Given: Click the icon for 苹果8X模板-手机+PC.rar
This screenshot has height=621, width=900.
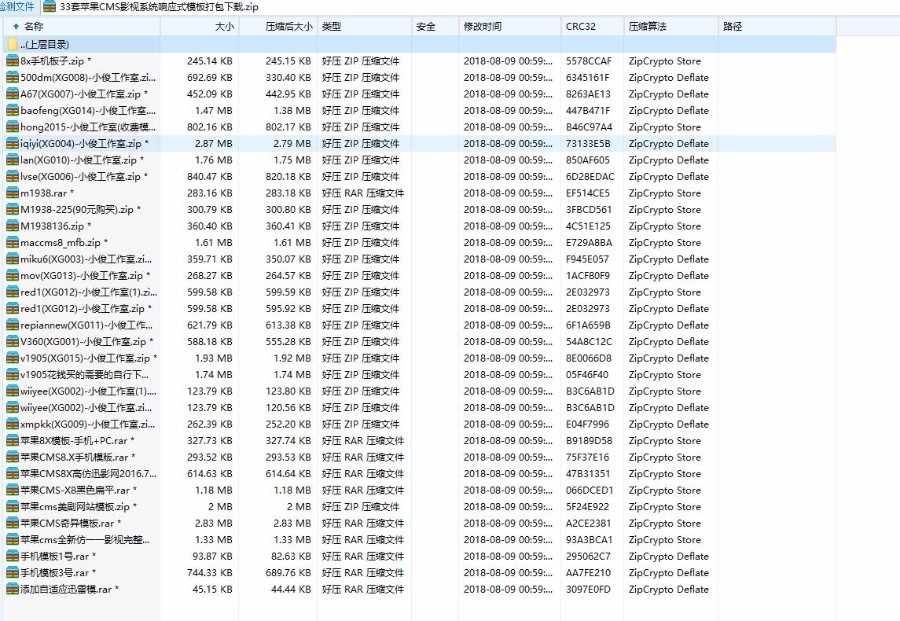Looking at the screenshot, I should (x=12, y=441).
